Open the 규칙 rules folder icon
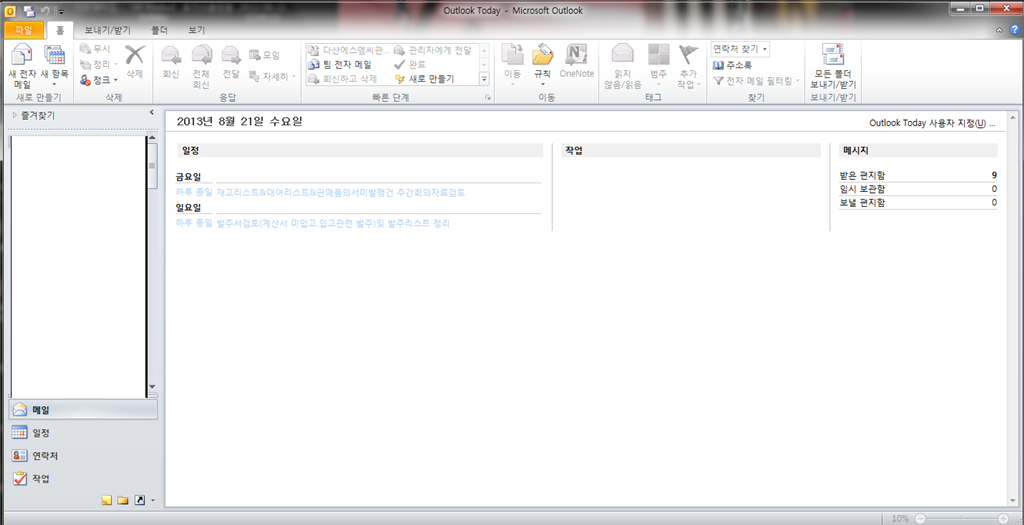 543,55
